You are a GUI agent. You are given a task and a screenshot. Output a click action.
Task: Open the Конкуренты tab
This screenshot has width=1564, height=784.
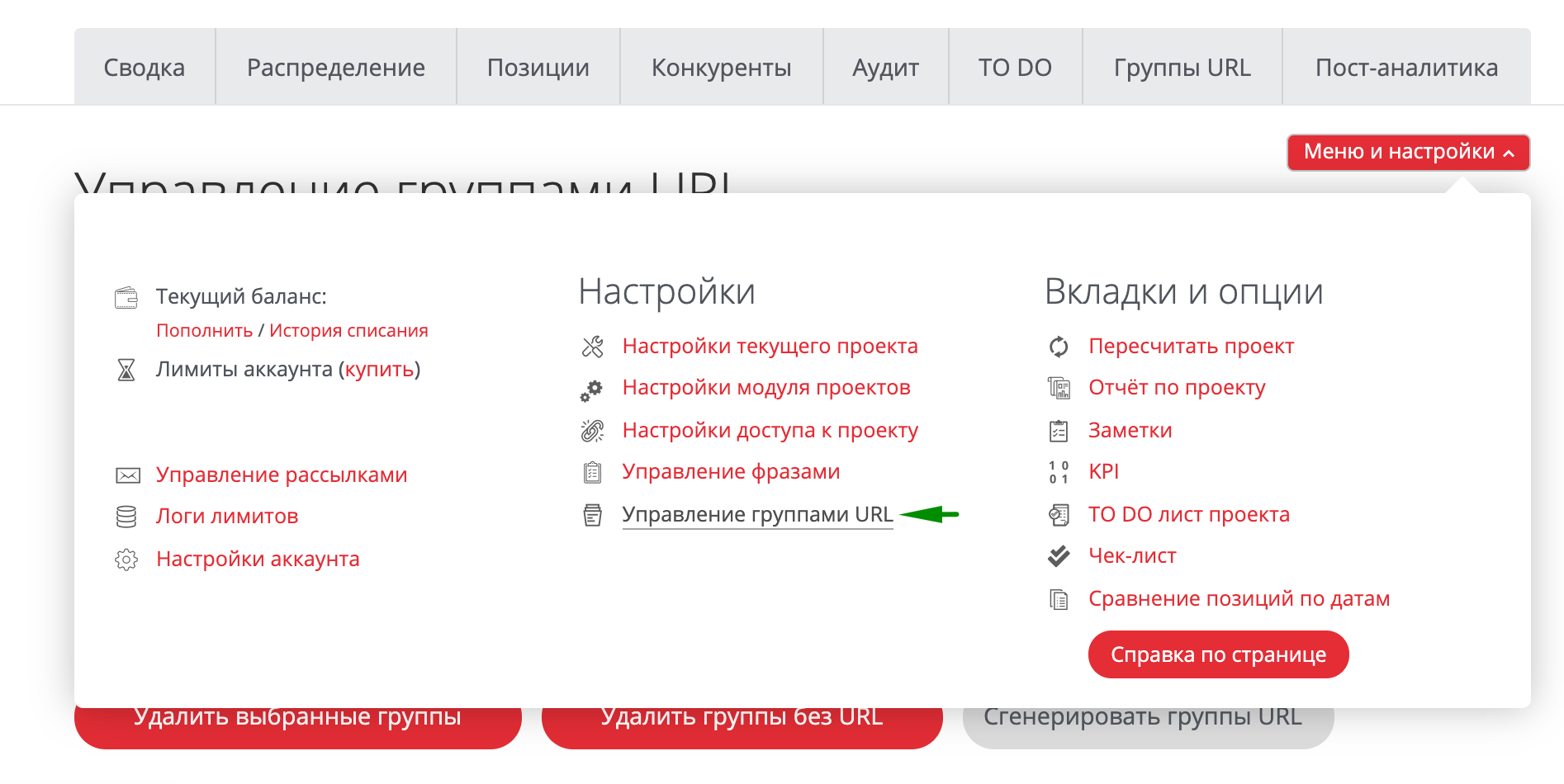point(721,68)
